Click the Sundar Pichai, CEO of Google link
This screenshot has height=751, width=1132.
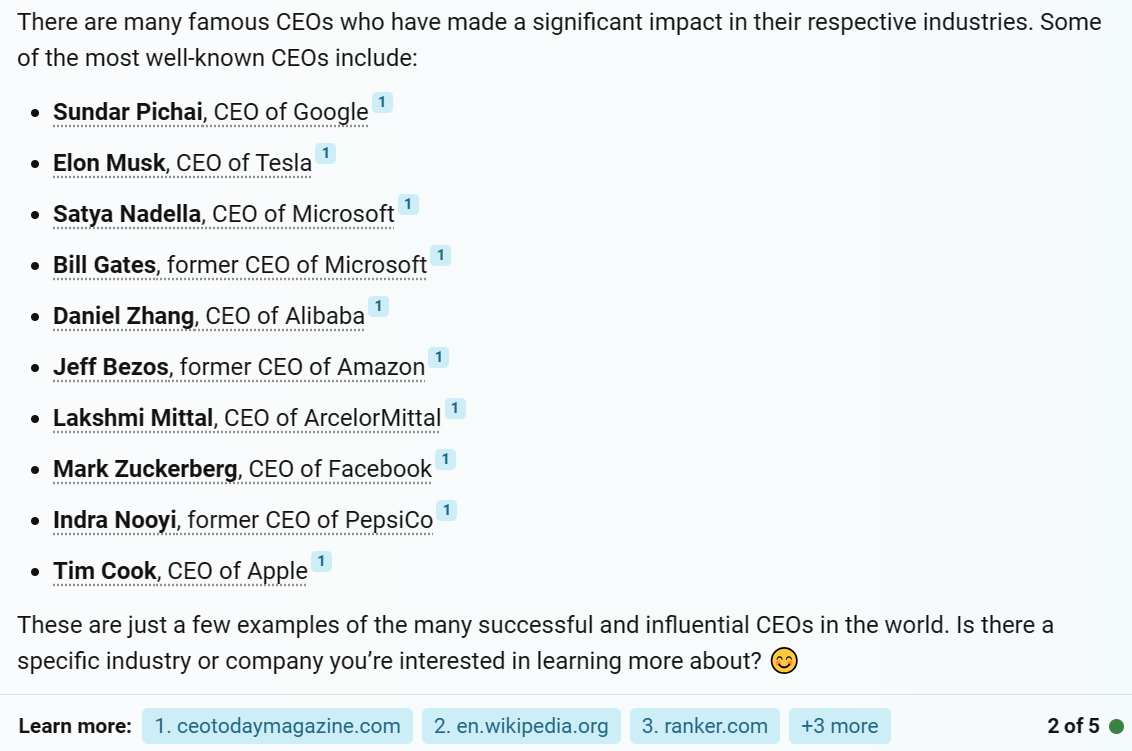pyautogui.click(x=211, y=112)
